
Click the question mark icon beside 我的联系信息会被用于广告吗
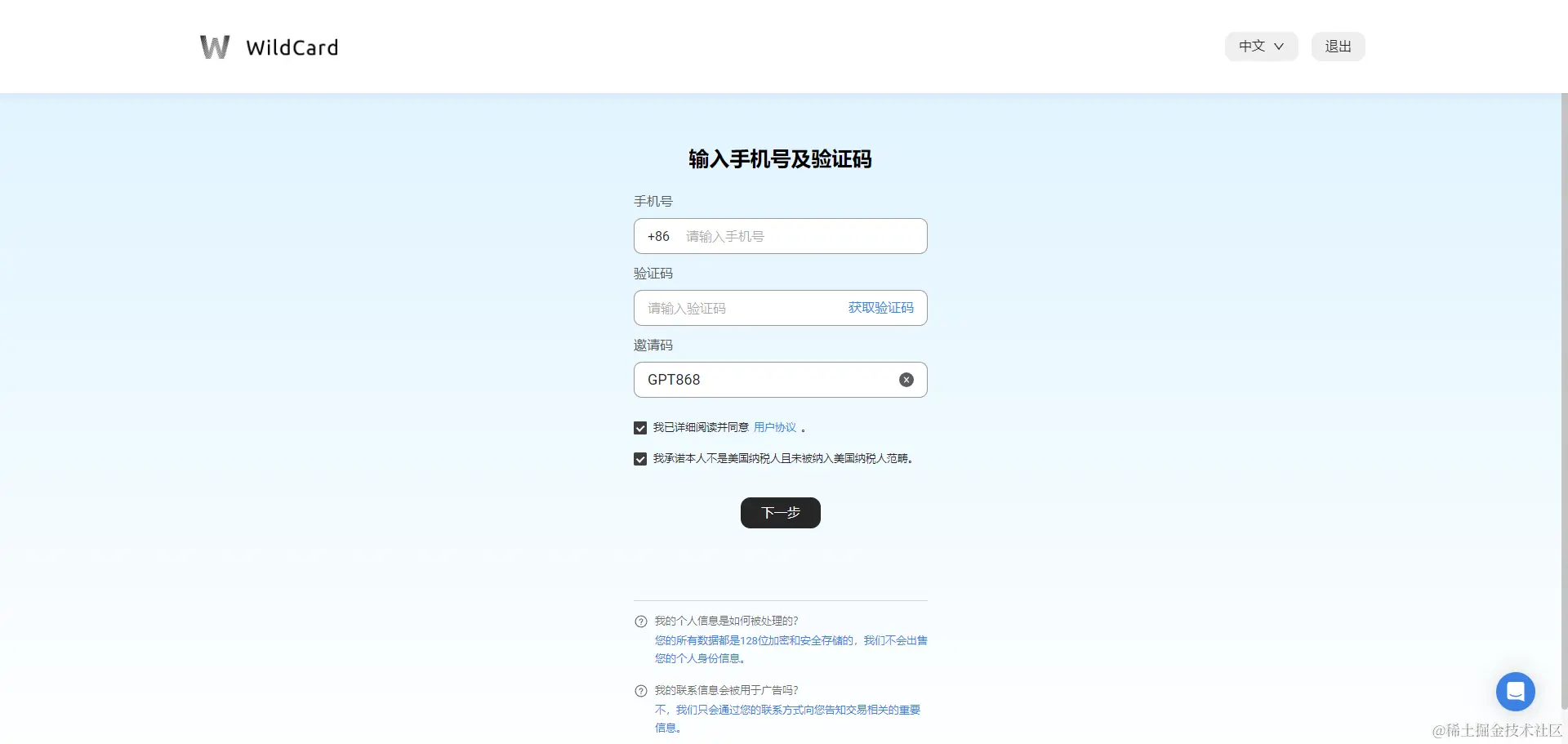tap(641, 691)
